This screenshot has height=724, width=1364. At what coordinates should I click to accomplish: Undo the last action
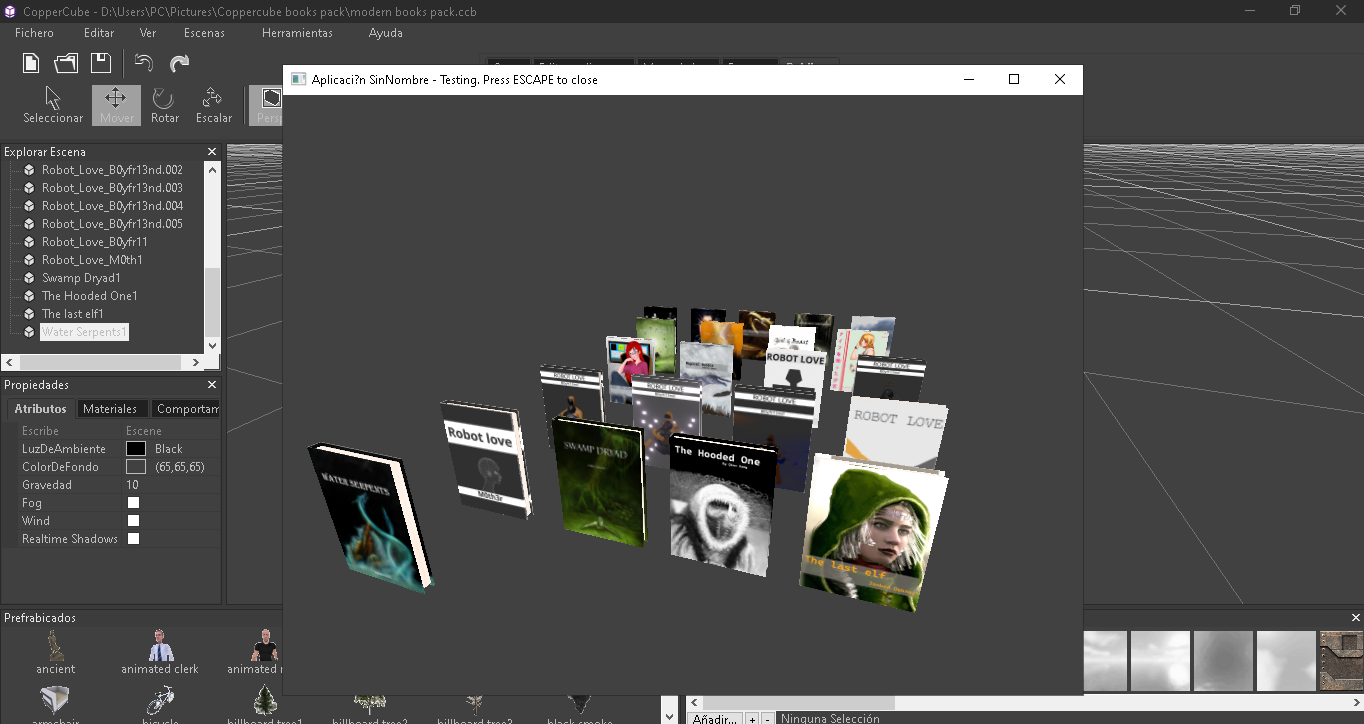click(x=144, y=63)
